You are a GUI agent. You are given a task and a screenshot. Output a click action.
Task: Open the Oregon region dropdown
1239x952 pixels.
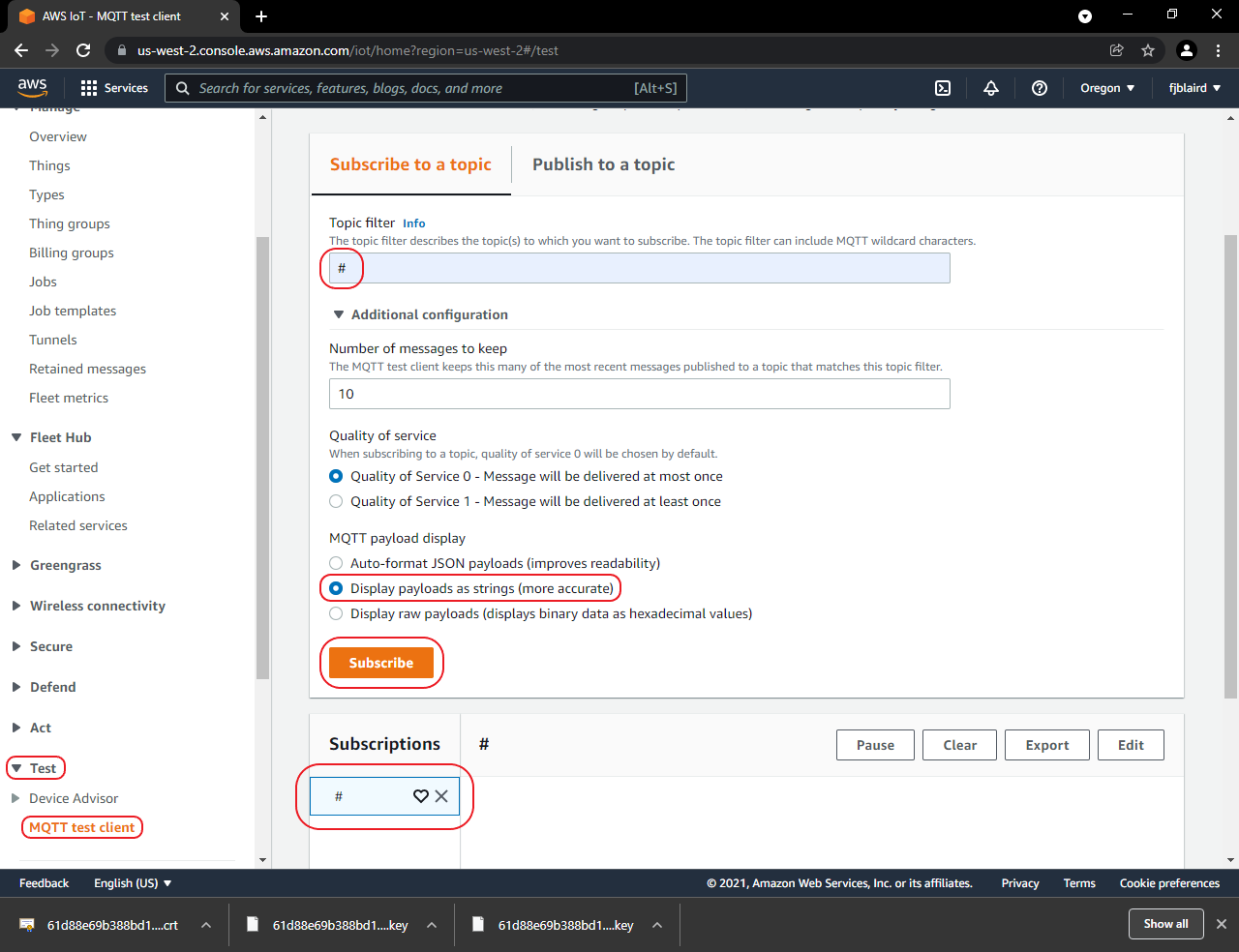(1106, 88)
